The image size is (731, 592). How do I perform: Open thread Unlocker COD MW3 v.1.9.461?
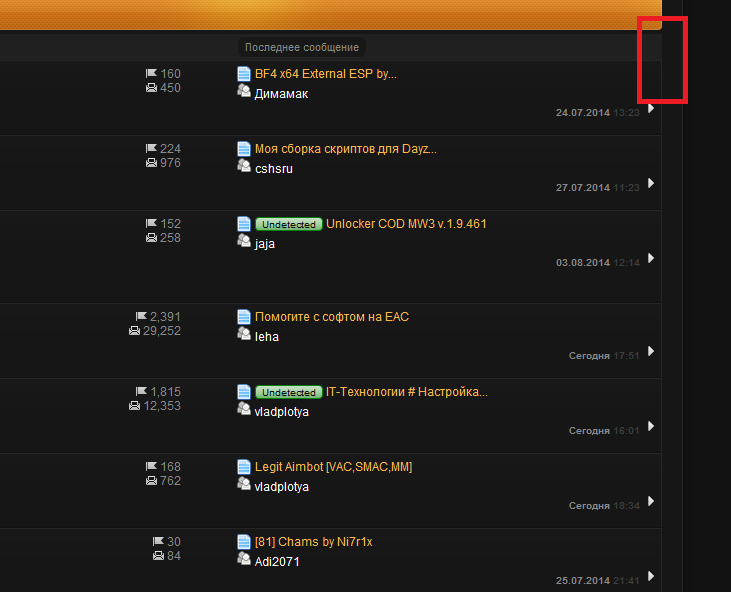click(406, 224)
